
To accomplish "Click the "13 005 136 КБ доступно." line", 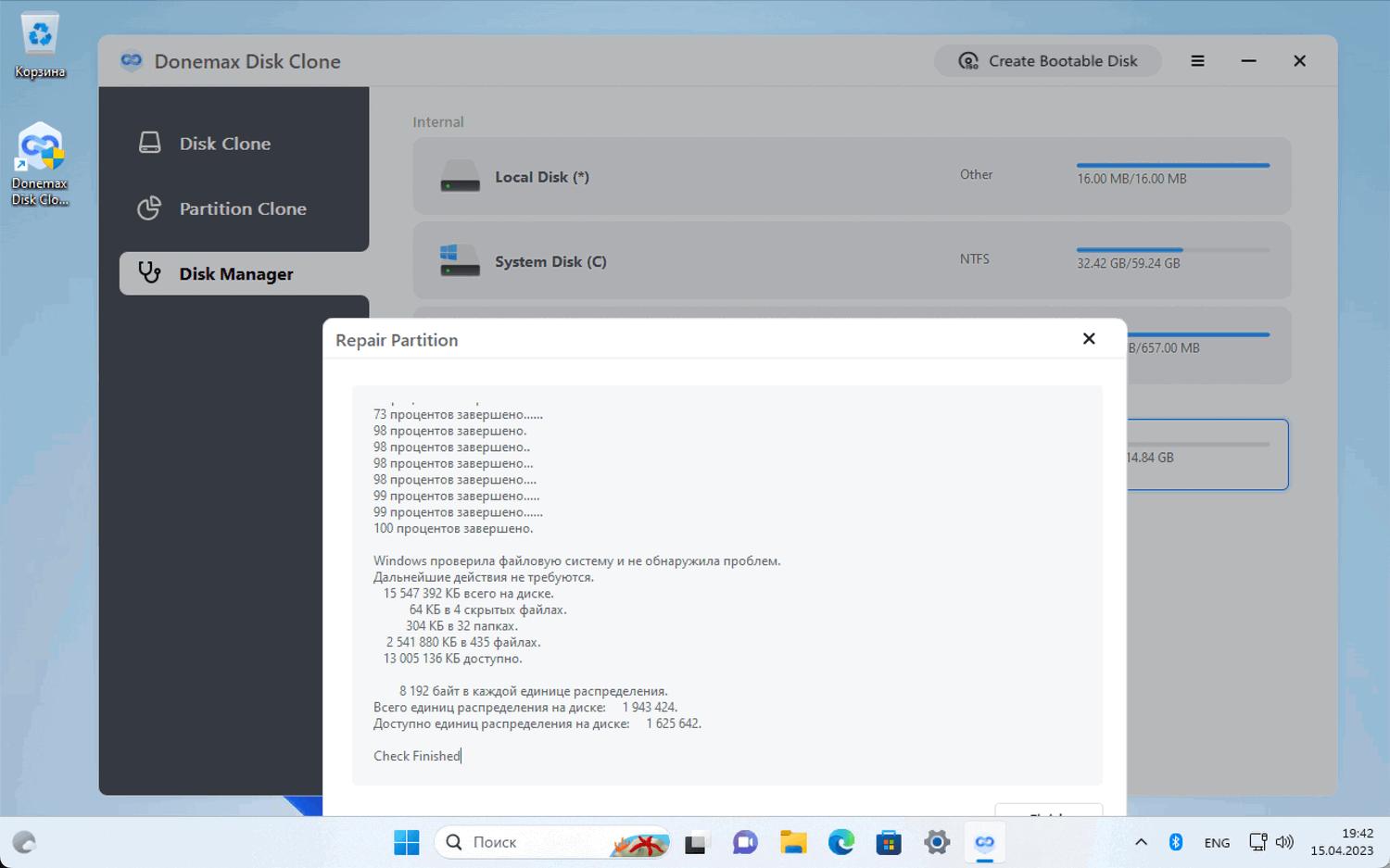I will point(453,659).
